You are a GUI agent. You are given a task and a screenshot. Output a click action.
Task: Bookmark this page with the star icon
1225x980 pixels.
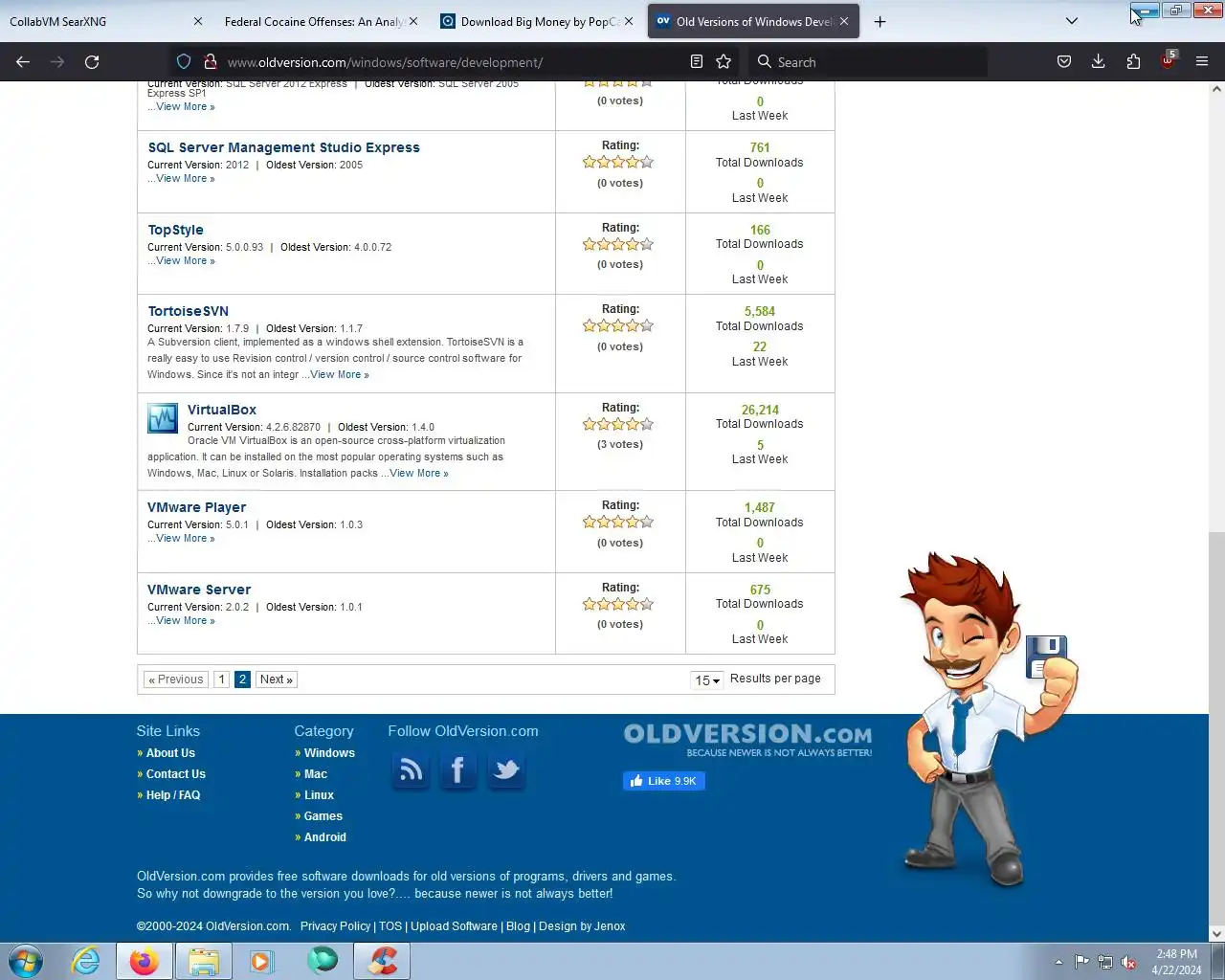(x=724, y=62)
